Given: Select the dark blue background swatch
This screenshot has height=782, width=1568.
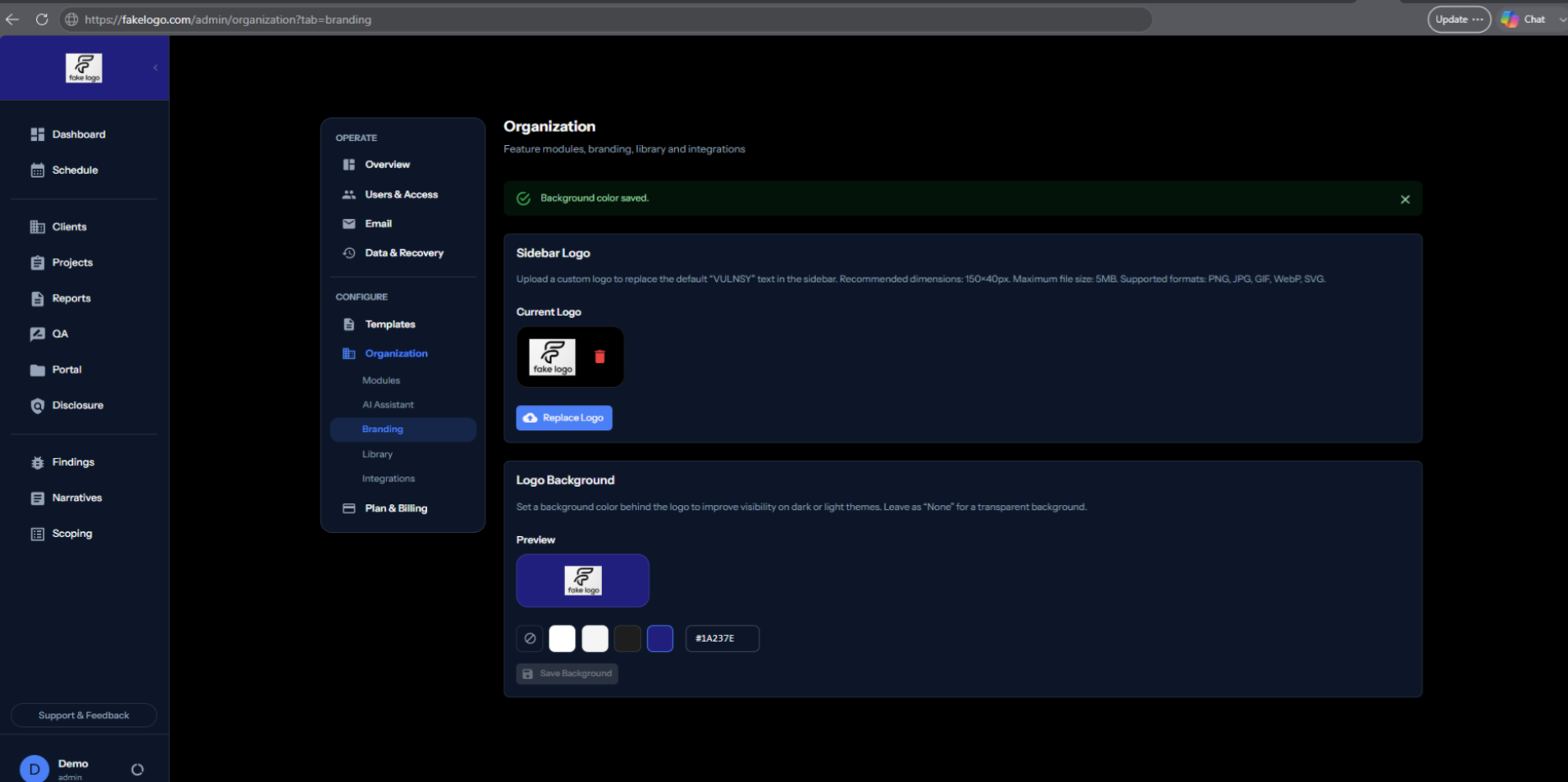Looking at the screenshot, I should click(660, 639).
